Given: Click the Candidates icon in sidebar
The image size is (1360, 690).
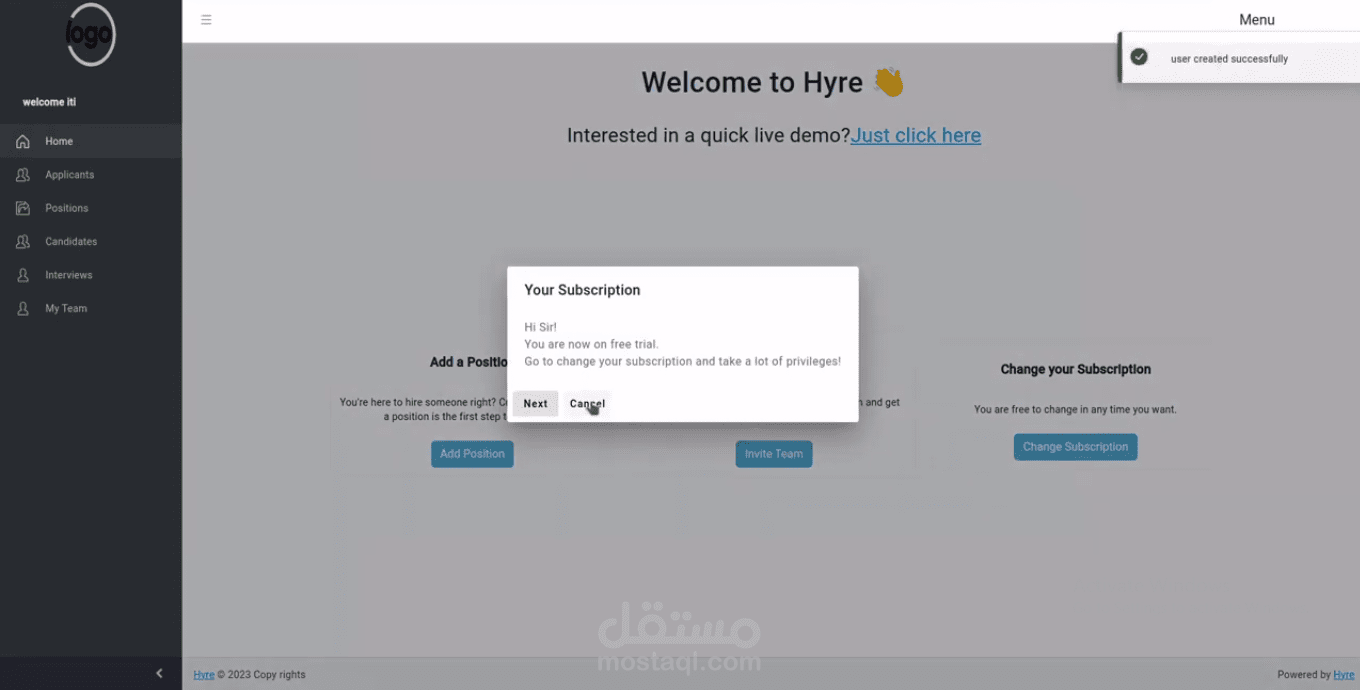Looking at the screenshot, I should 23,242.
